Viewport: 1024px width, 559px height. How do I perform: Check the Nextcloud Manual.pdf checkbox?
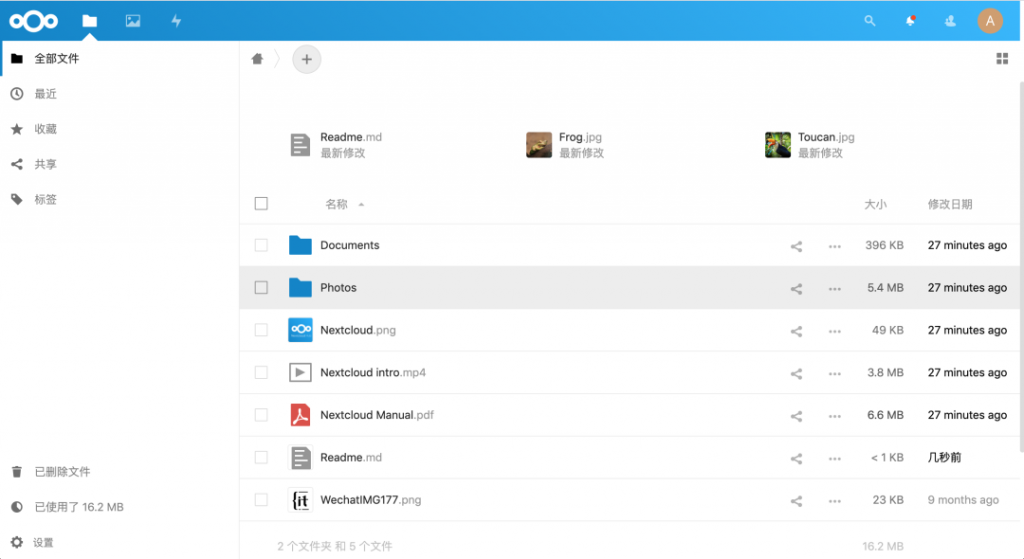(x=261, y=415)
